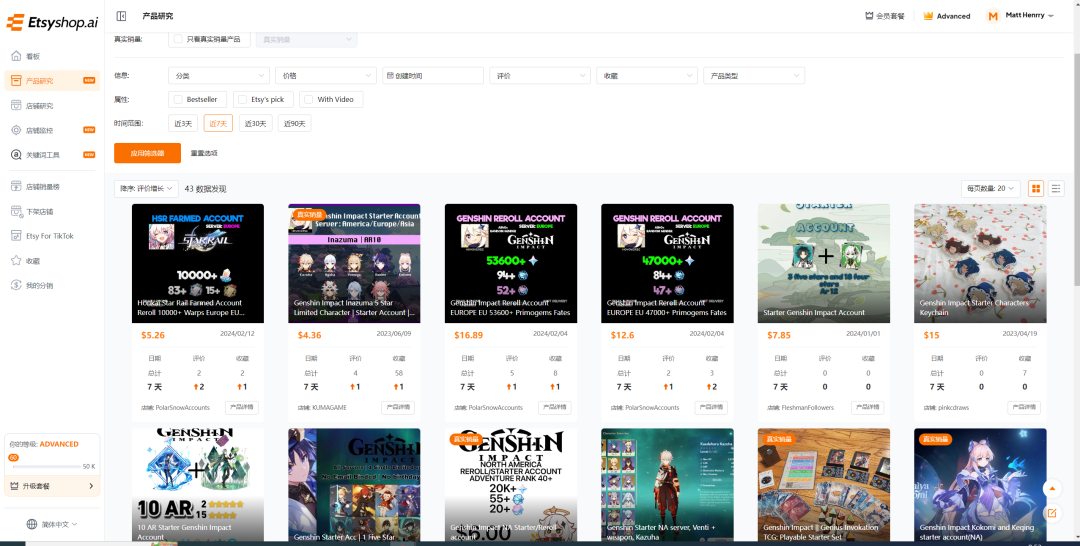Open 收藏 favorites in sidebar
The height and width of the screenshot is (546, 1080).
point(52,261)
